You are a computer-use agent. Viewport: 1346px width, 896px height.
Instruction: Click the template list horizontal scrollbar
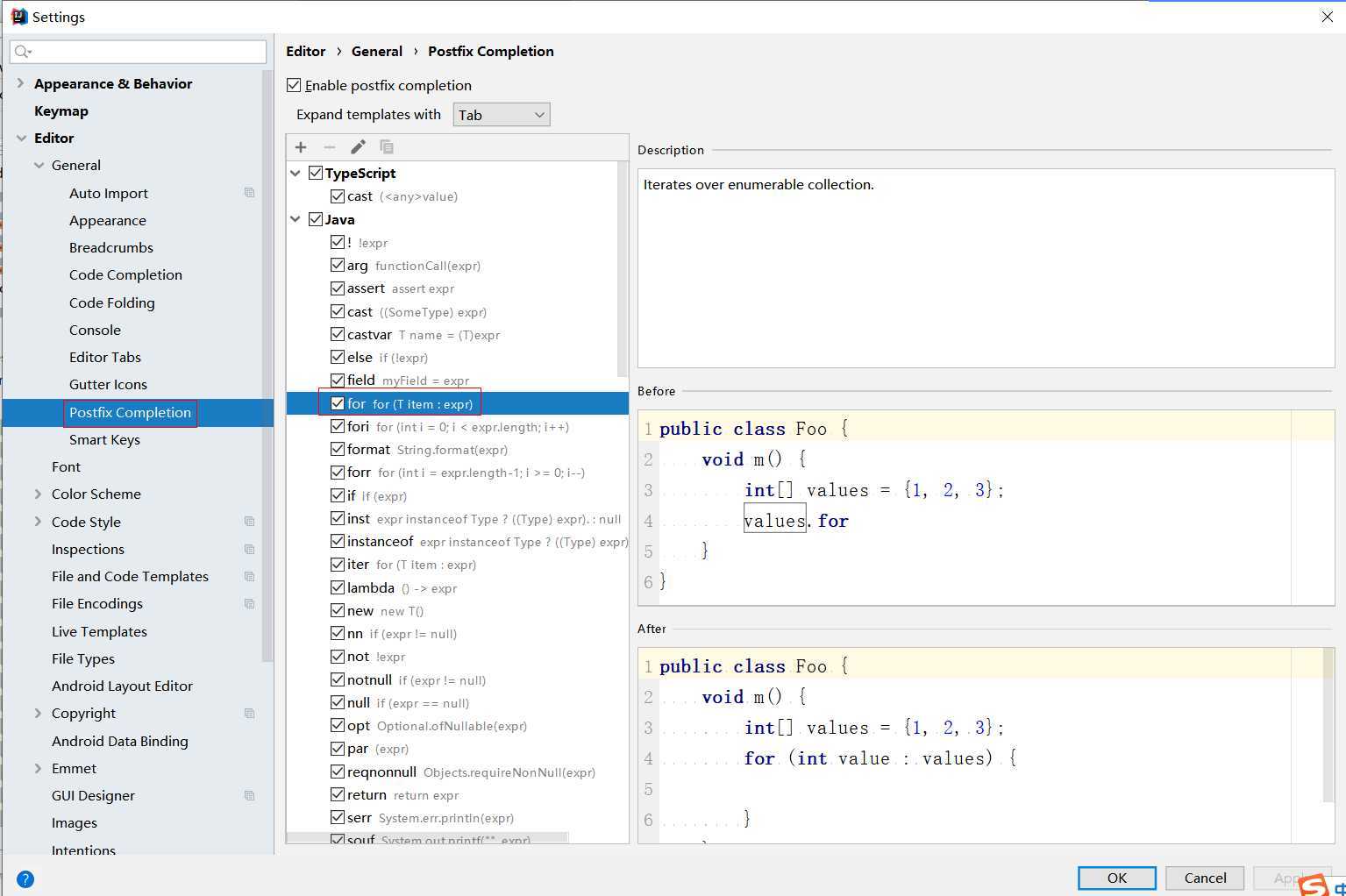[x=428, y=838]
